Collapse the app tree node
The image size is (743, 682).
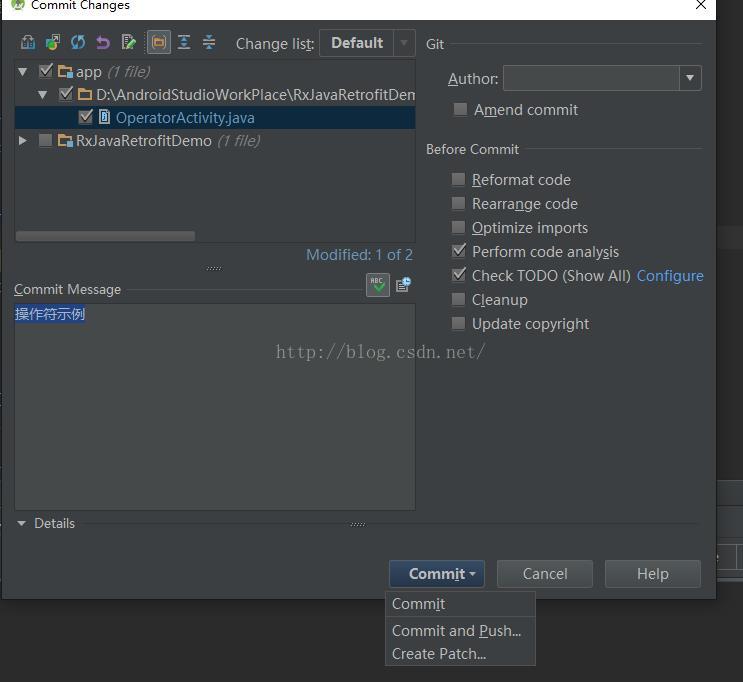pyautogui.click(x=22, y=72)
